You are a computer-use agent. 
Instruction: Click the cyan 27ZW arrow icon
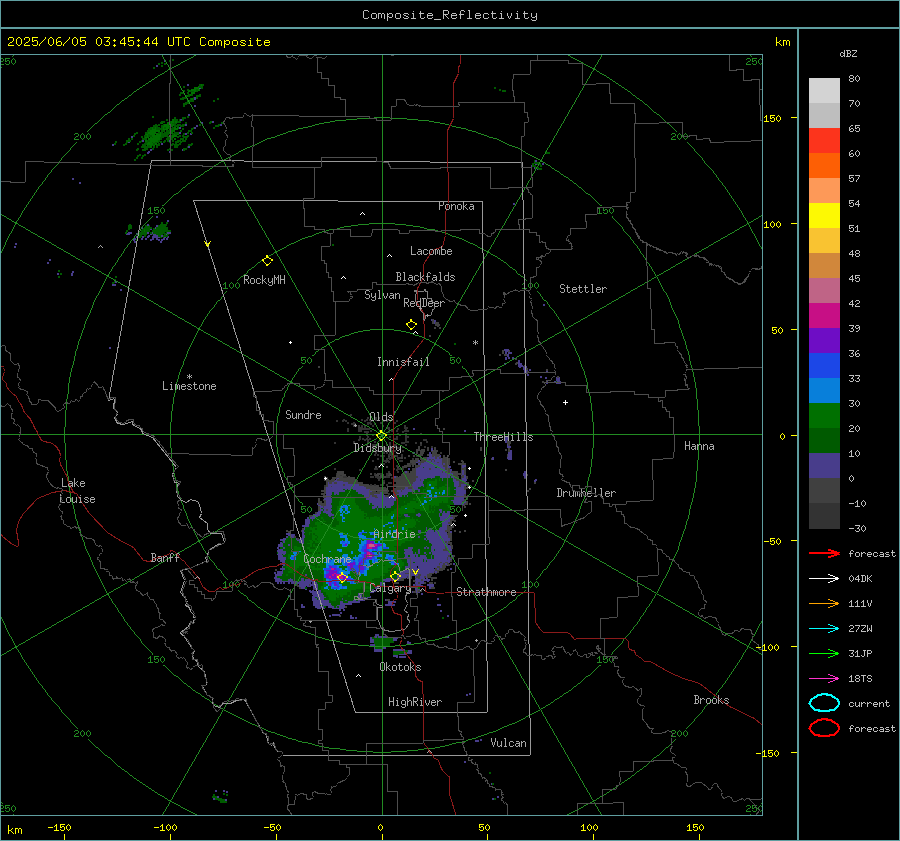pyautogui.click(x=824, y=629)
